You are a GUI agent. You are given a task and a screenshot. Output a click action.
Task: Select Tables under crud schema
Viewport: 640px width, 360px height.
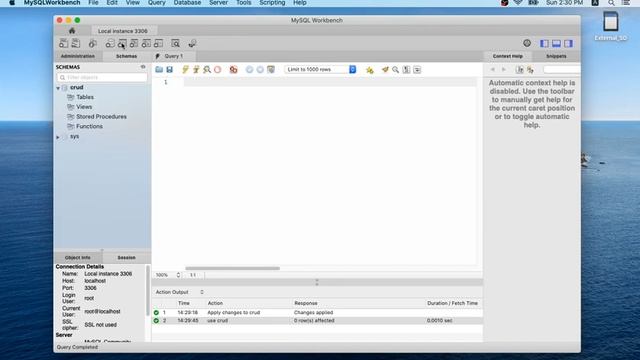tap(85, 97)
